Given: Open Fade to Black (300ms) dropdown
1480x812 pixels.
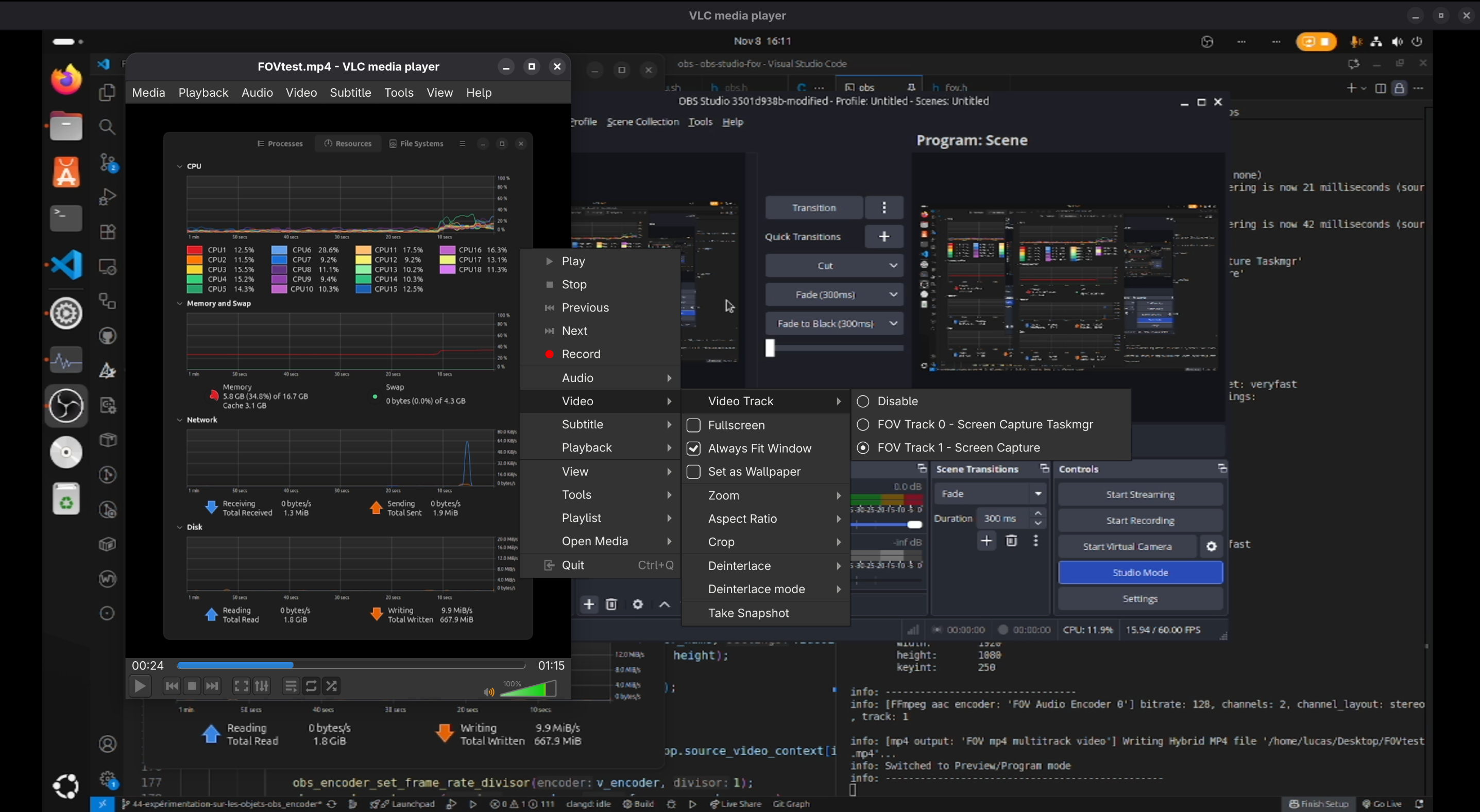Looking at the screenshot, I should [x=833, y=324].
